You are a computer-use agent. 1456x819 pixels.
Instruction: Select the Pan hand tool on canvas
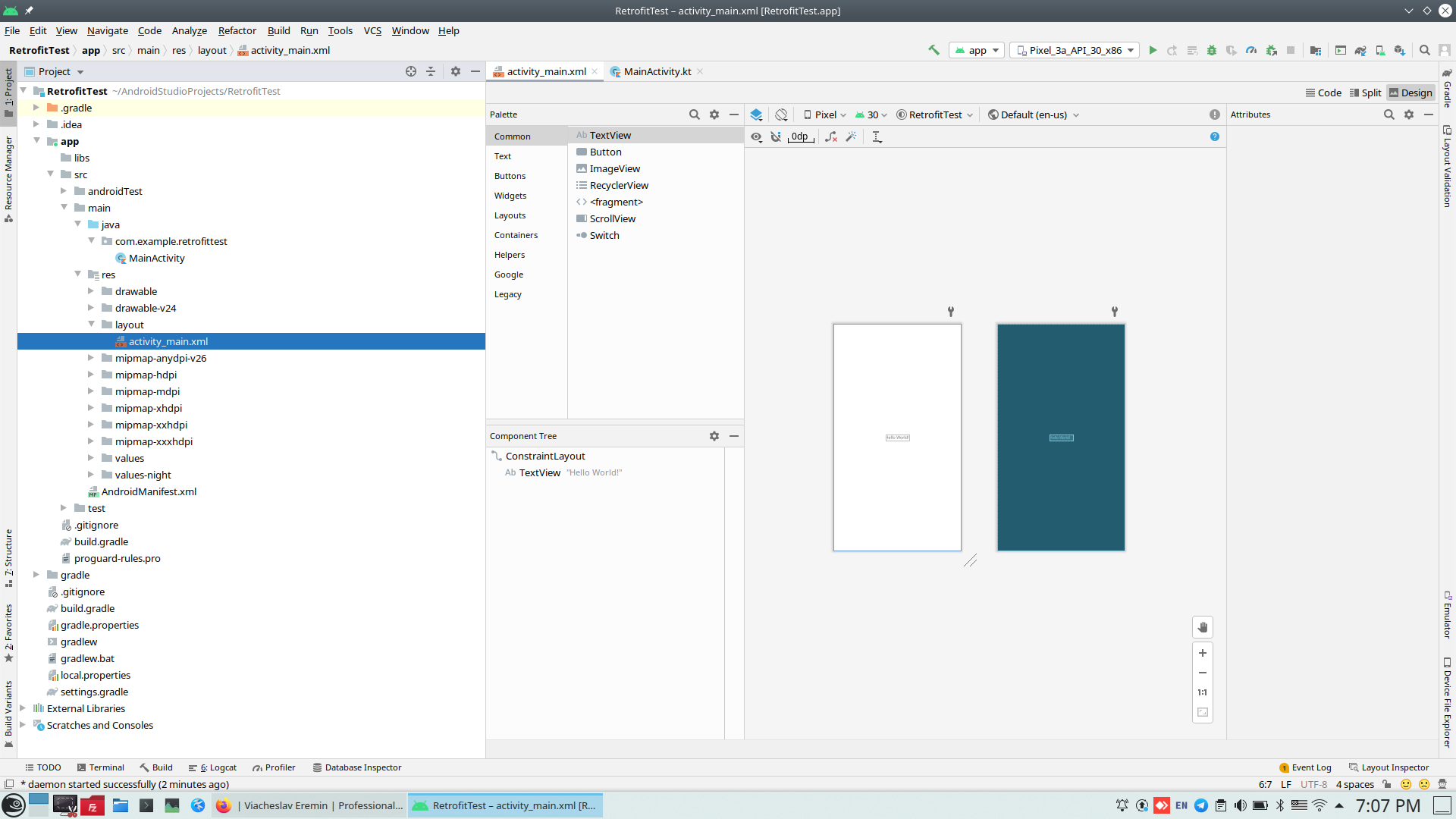[1203, 627]
